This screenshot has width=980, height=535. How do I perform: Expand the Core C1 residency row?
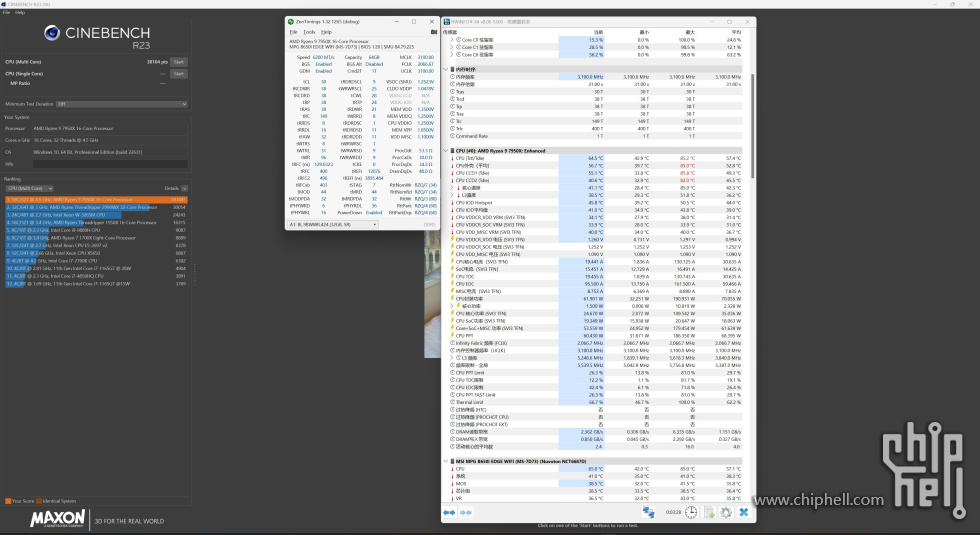451,47
